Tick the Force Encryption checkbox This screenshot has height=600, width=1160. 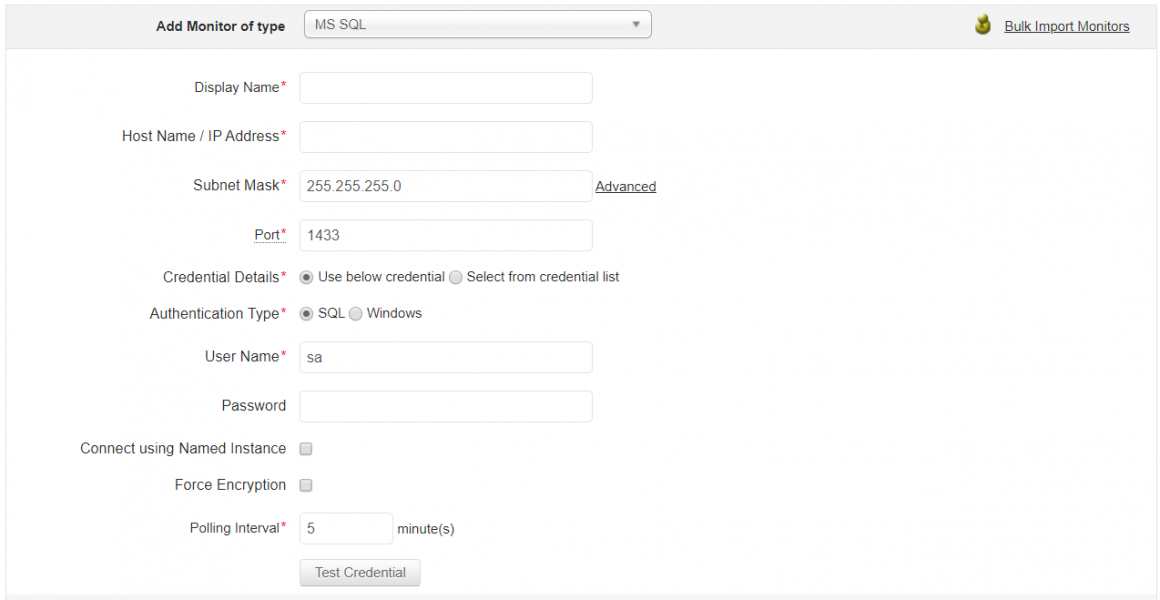click(307, 485)
